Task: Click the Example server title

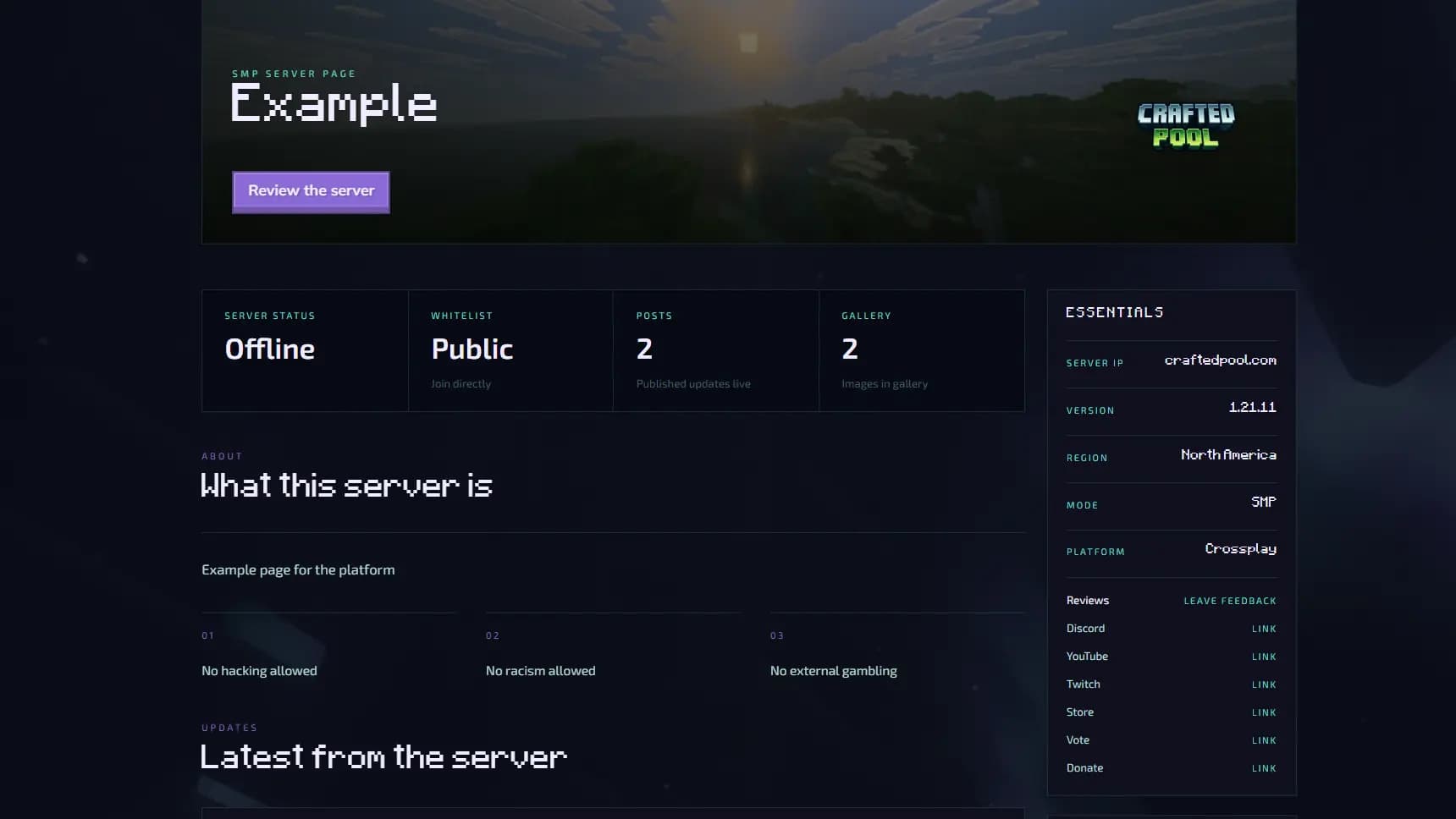Action: pyautogui.click(x=334, y=104)
